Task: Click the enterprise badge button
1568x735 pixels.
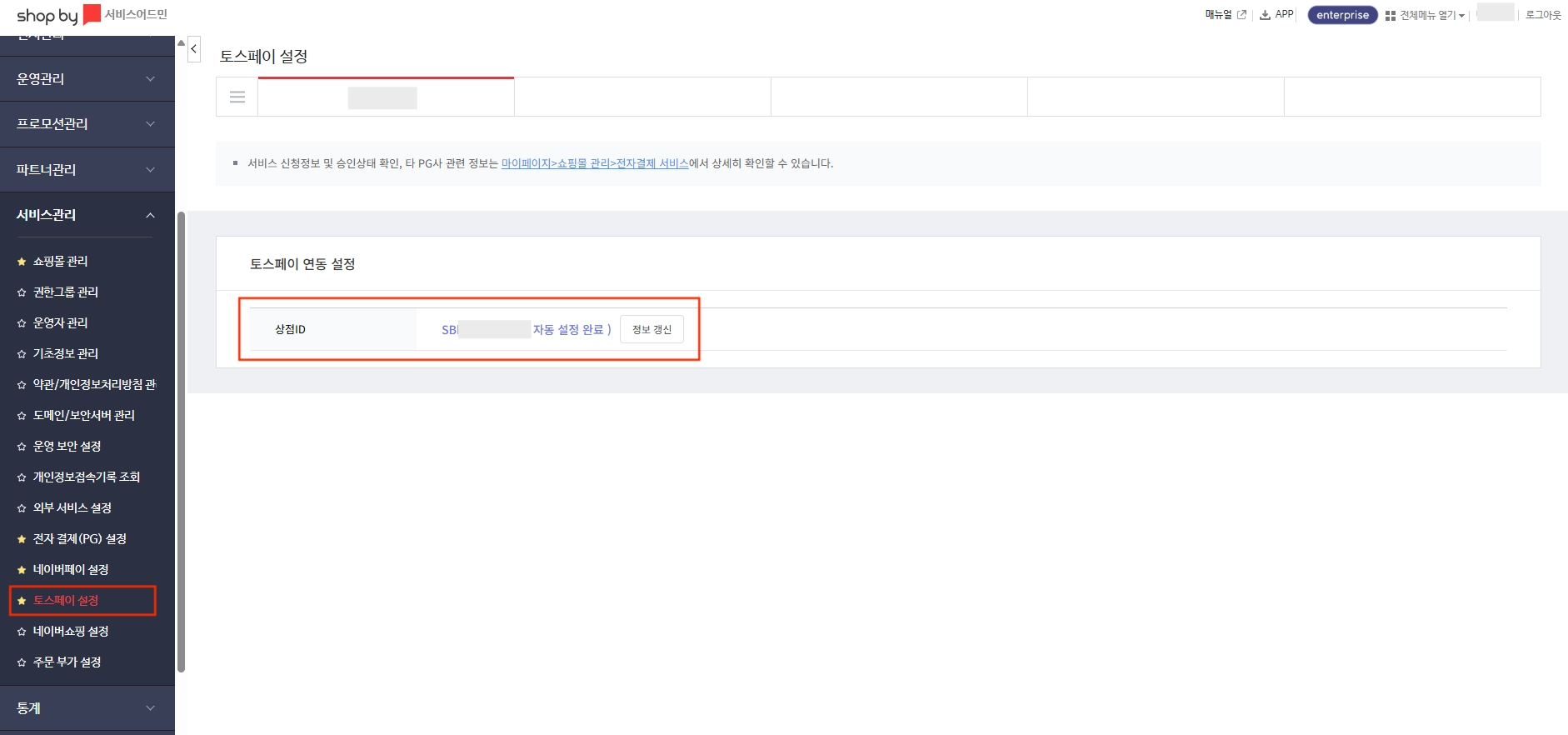Action: click(x=1342, y=15)
